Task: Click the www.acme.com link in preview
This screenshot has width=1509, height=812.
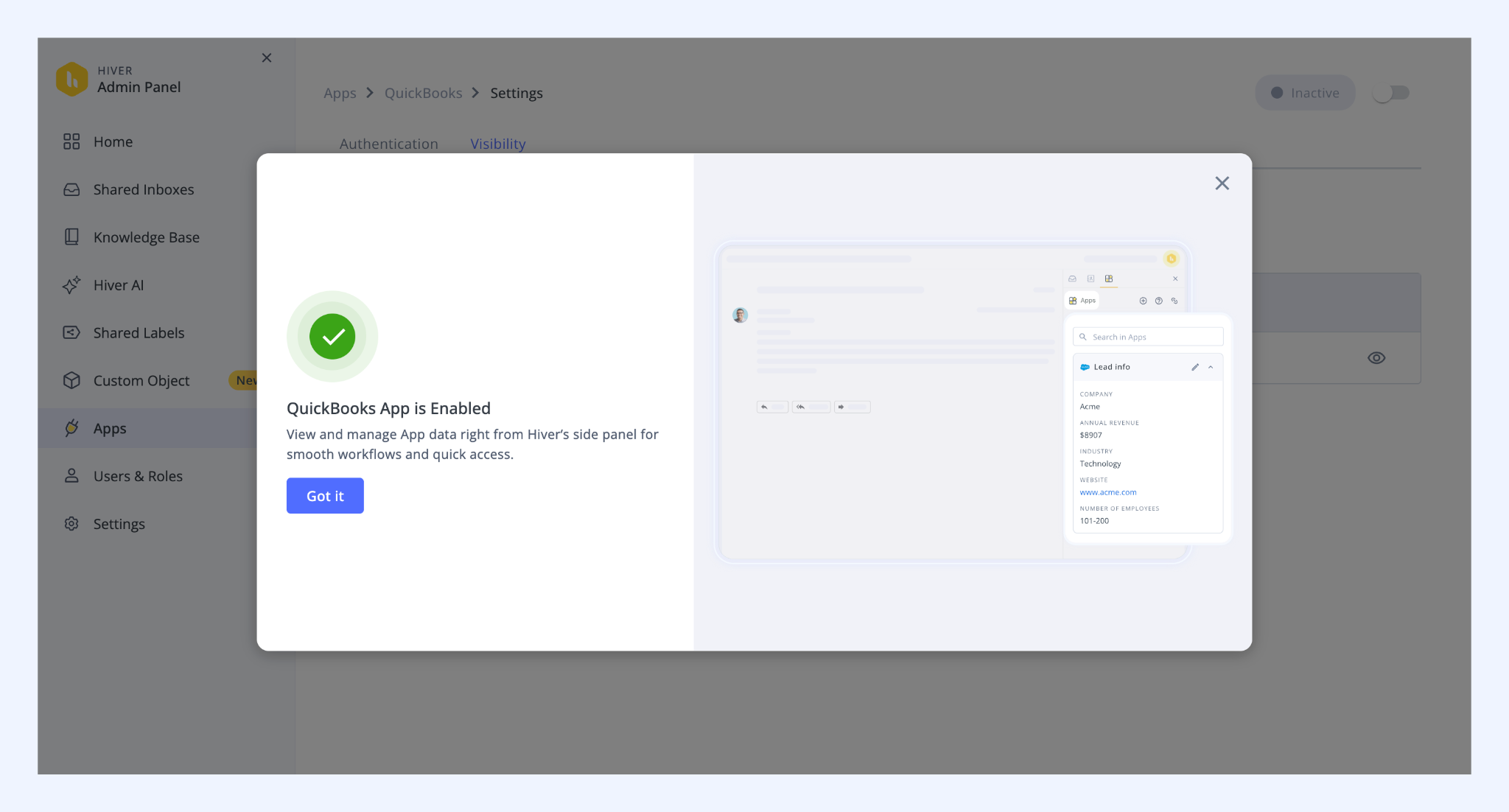Action: point(1108,492)
